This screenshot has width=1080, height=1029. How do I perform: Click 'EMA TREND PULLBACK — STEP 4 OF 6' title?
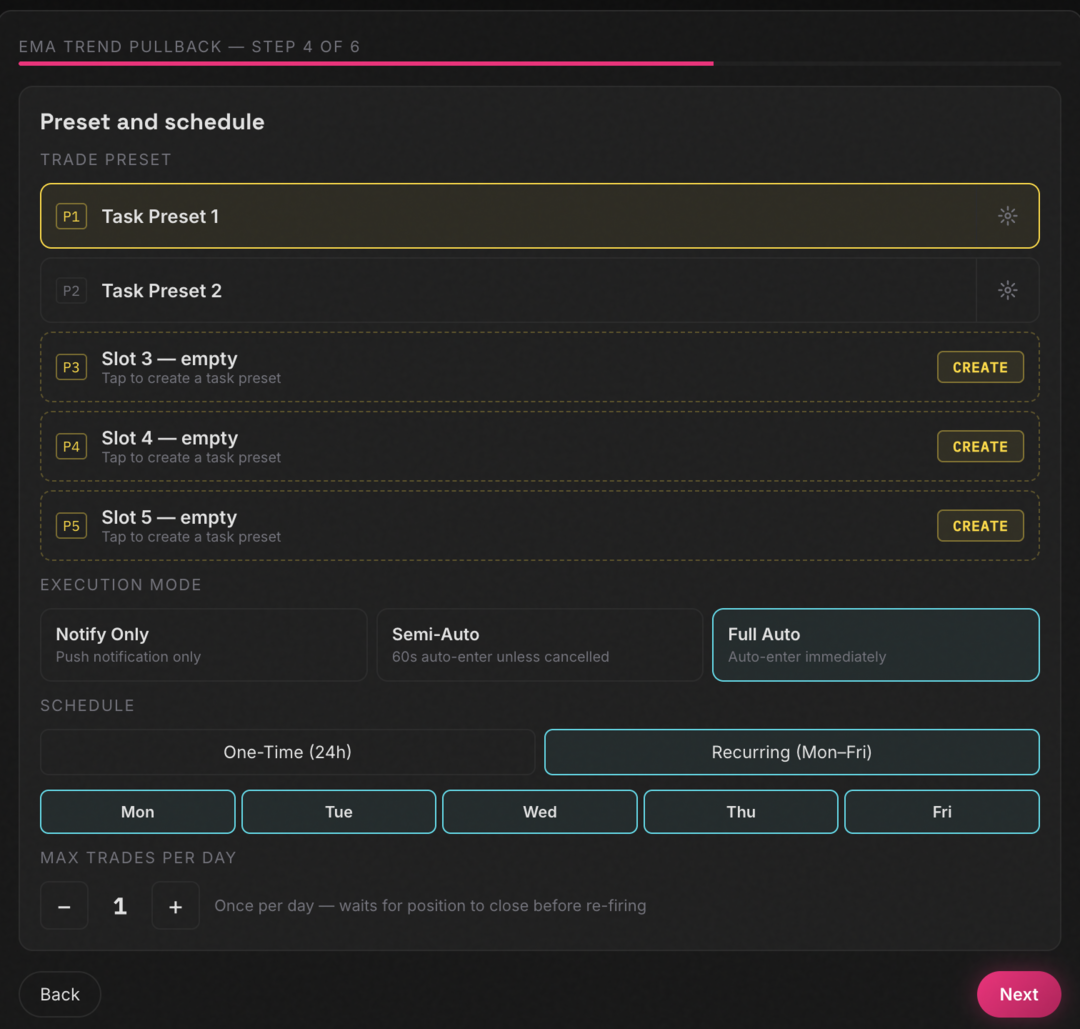point(189,47)
